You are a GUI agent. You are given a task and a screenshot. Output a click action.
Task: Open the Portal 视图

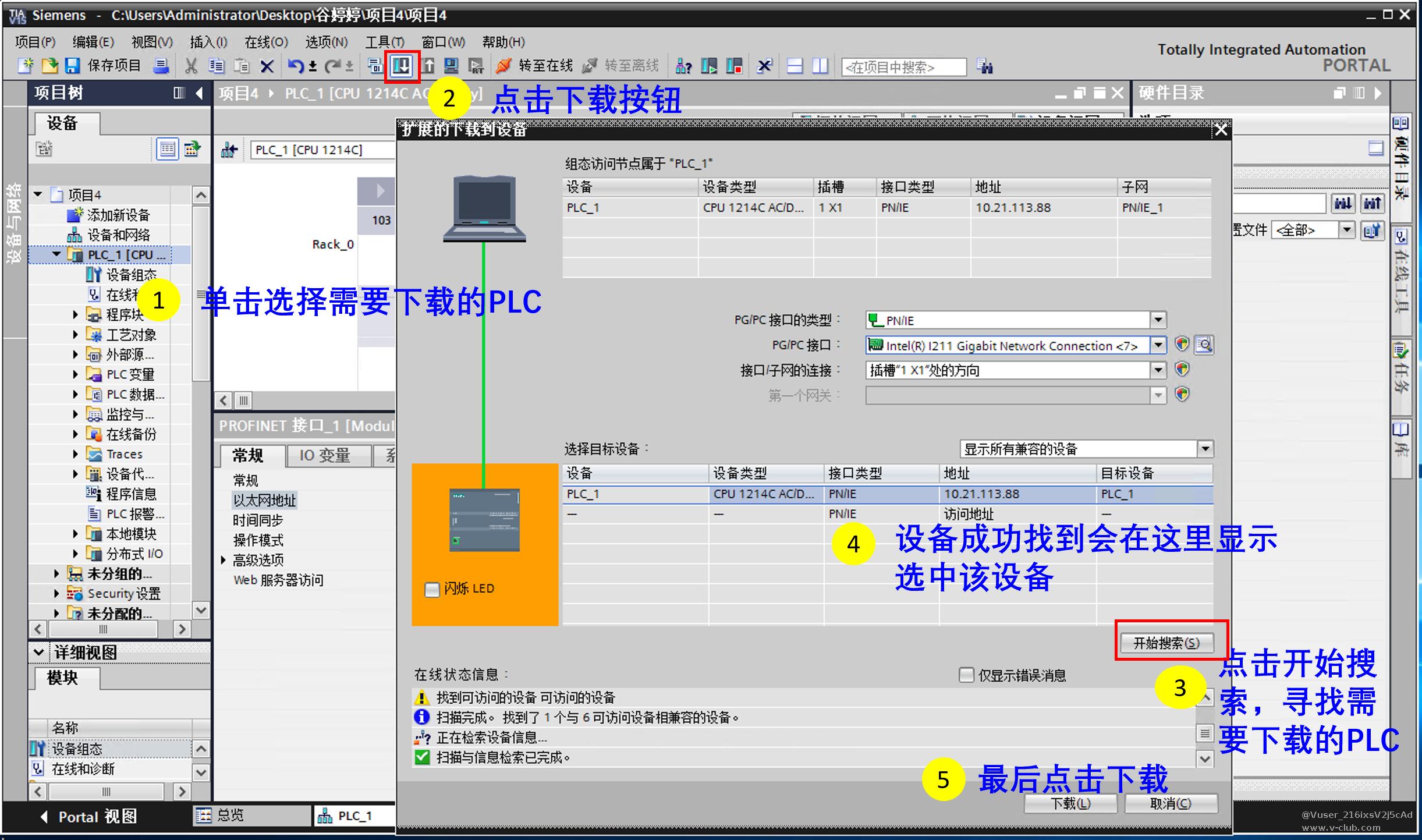tap(89, 817)
